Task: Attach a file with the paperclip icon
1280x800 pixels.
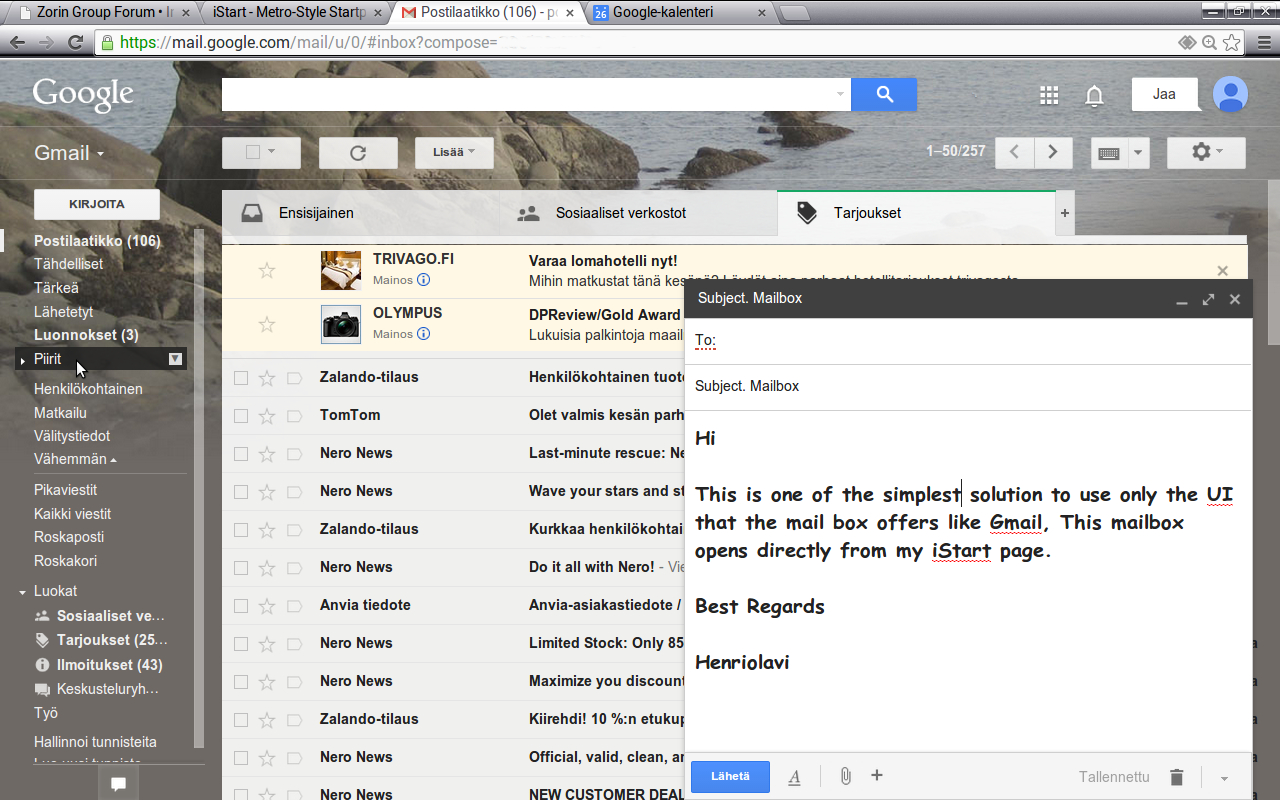Action: [845, 776]
